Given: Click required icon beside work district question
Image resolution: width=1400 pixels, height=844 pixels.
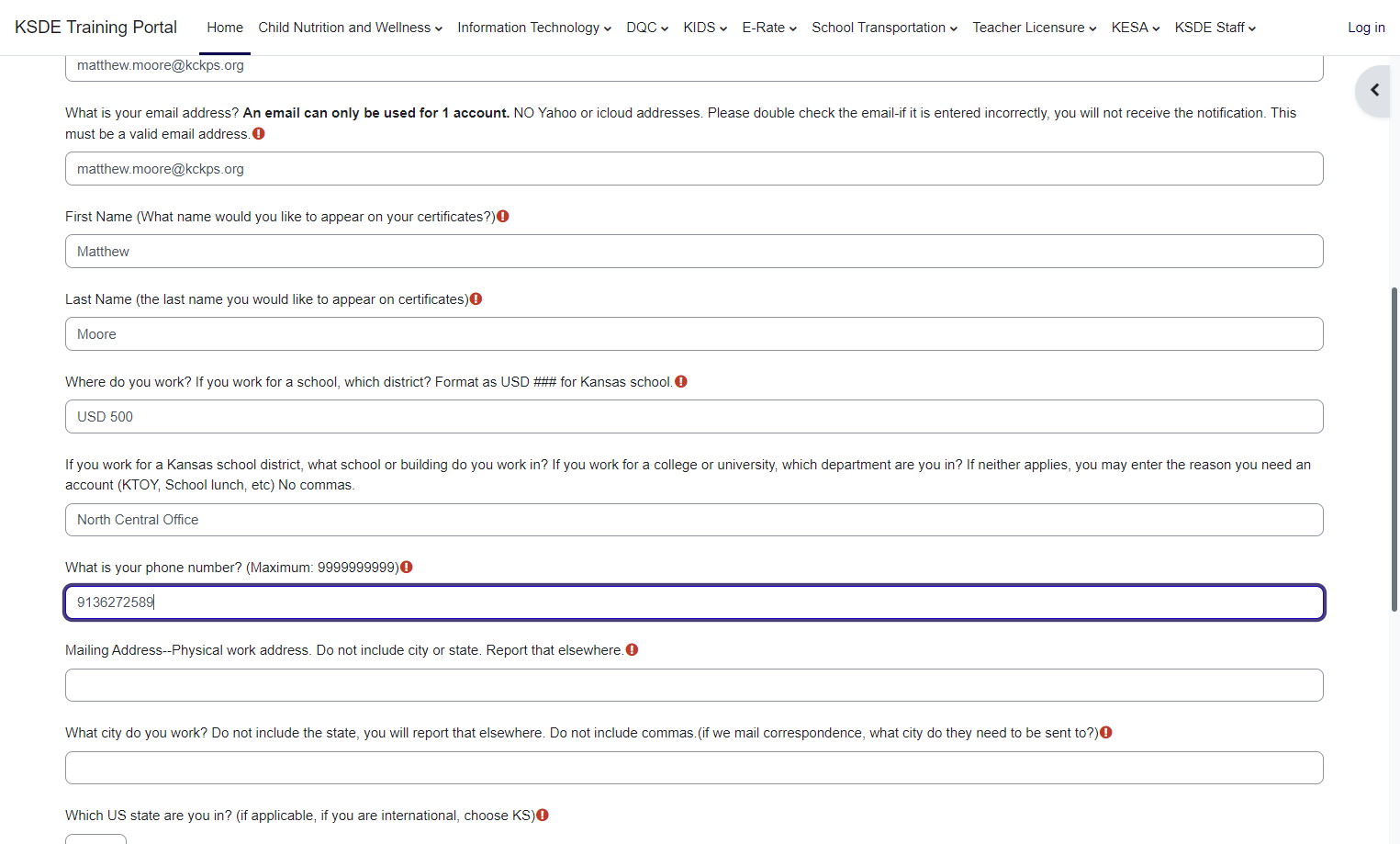Looking at the screenshot, I should (681, 382).
